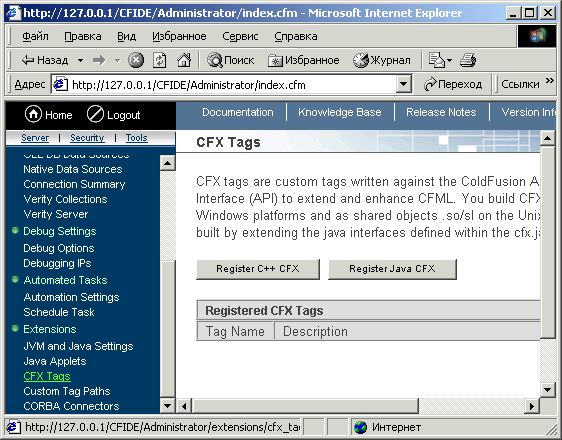562x440 pixels.
Task: Collapse the Automated Tasks section bullet
Action: point(15,279)
